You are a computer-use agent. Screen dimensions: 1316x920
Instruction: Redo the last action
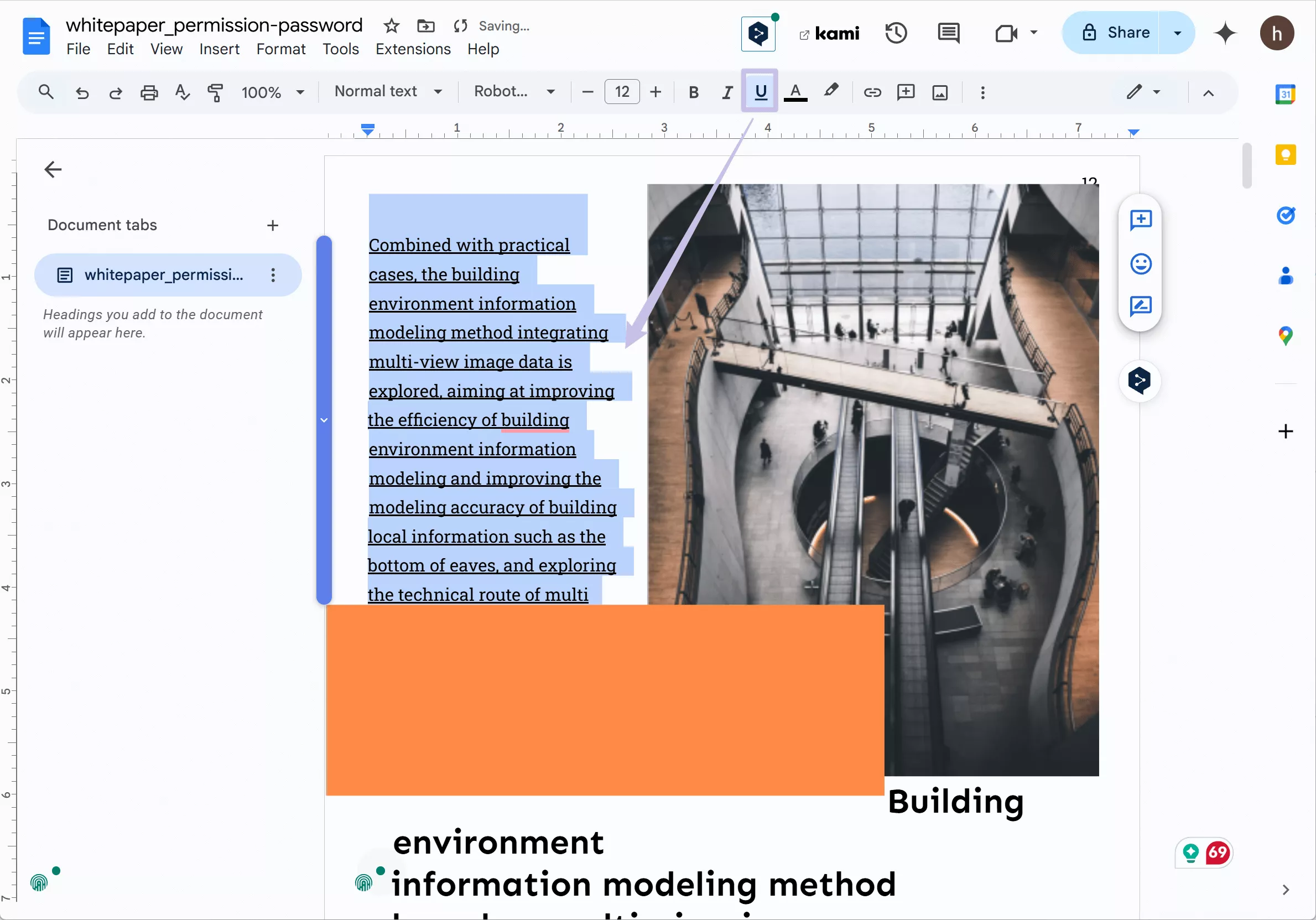(115, 92)
